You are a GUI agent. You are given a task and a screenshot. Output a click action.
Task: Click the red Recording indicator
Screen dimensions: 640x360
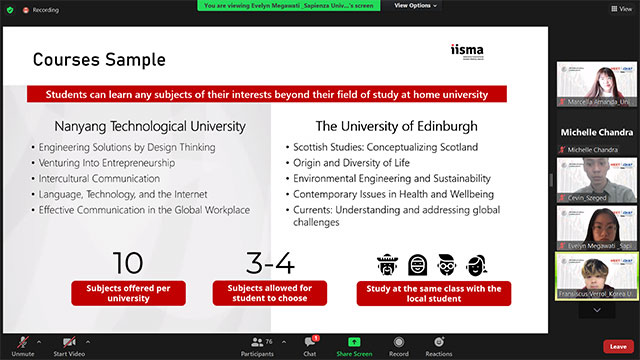coord(41,10)
